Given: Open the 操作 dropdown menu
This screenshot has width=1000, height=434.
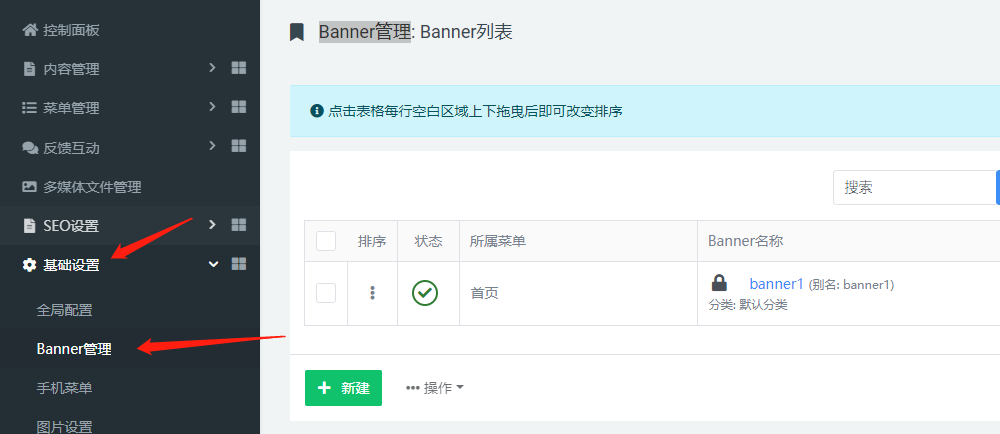Looking at the screenshot, I should (x=435, y=388).
